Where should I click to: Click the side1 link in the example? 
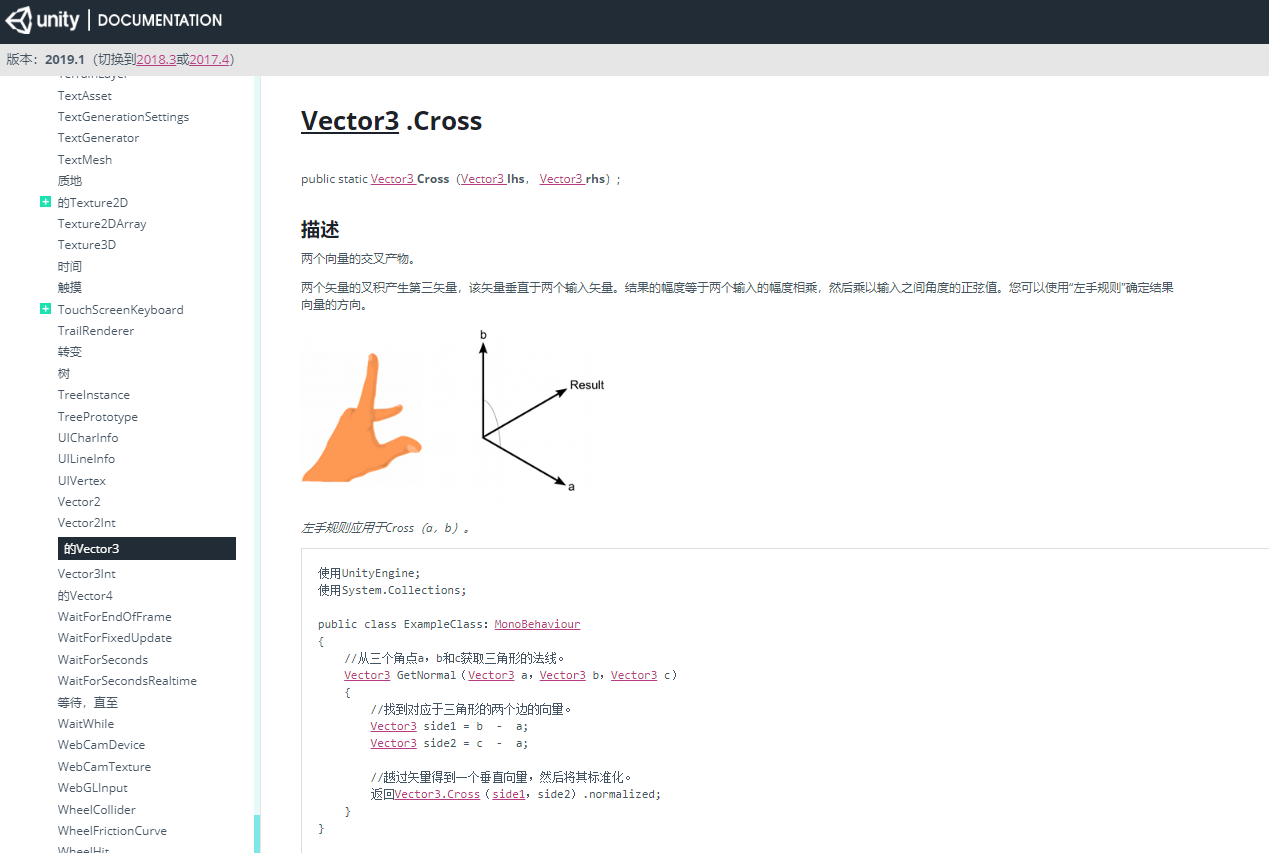(506, 793)
